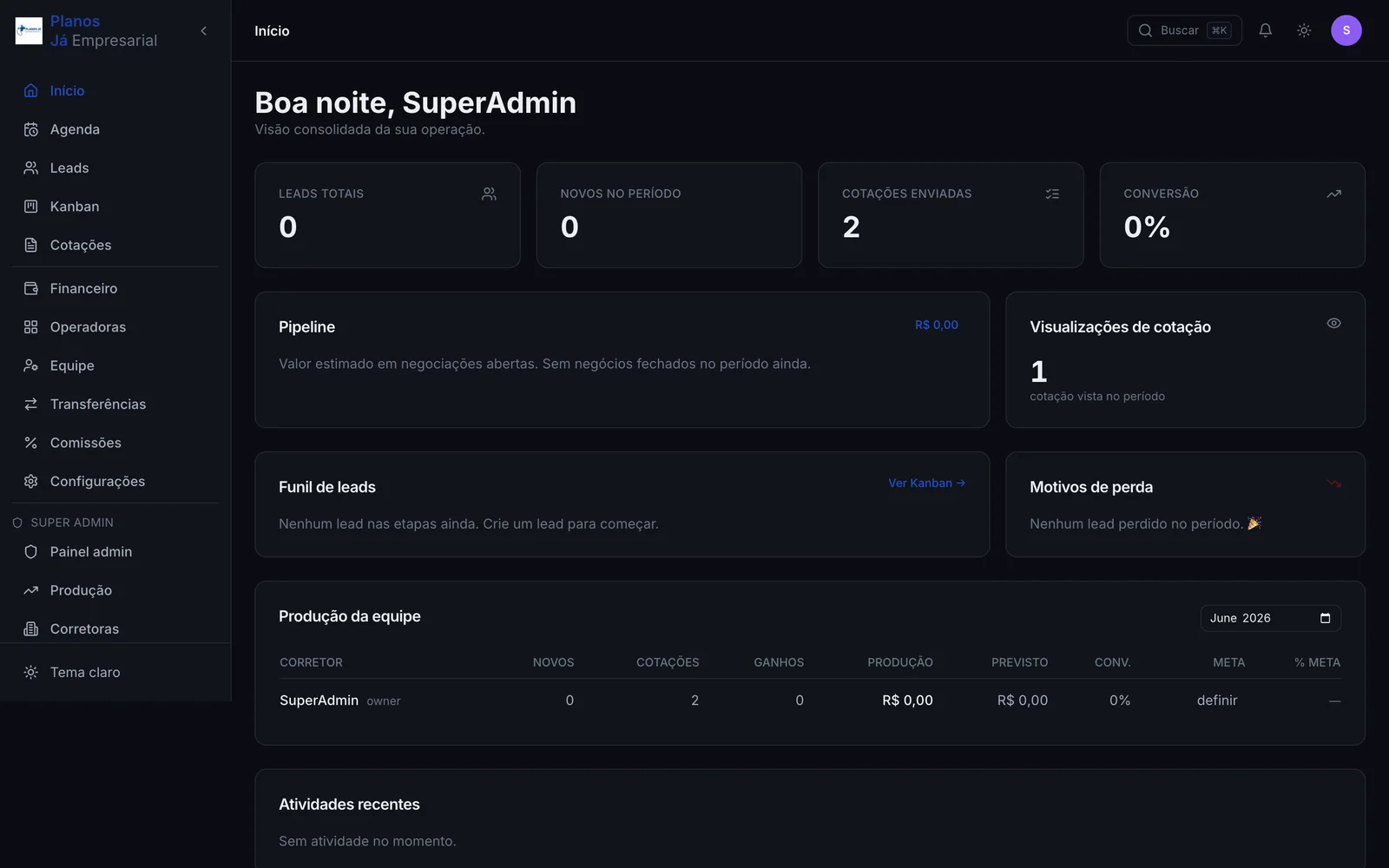Follow the Ver Kanban link

[927, 483]
